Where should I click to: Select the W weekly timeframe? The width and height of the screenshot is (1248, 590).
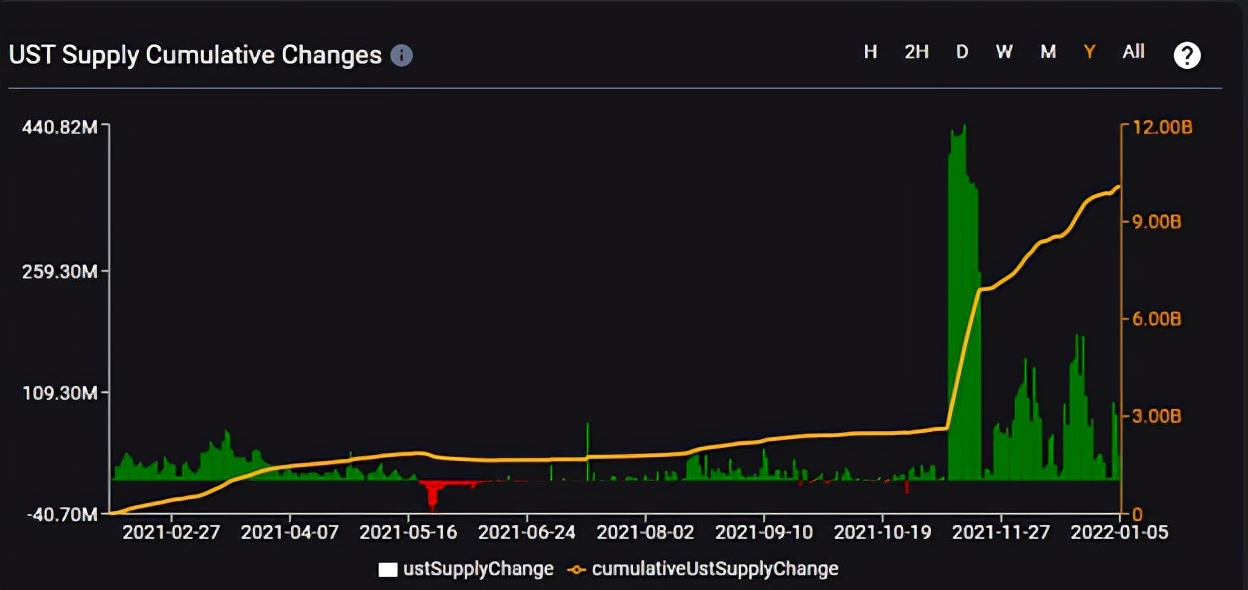[x=1004, y=52]
